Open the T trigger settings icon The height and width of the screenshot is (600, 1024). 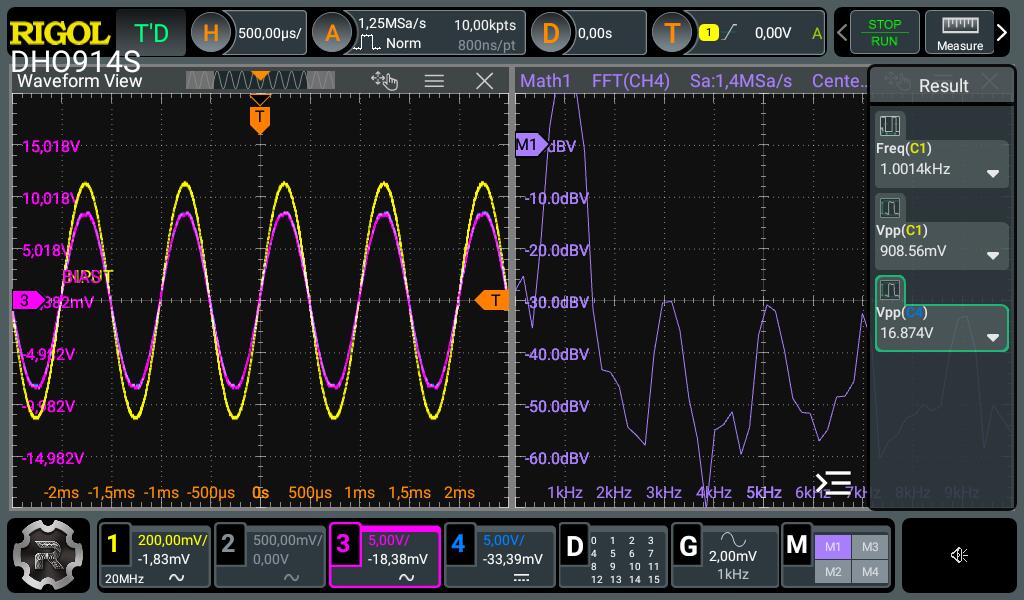point(672,33)
